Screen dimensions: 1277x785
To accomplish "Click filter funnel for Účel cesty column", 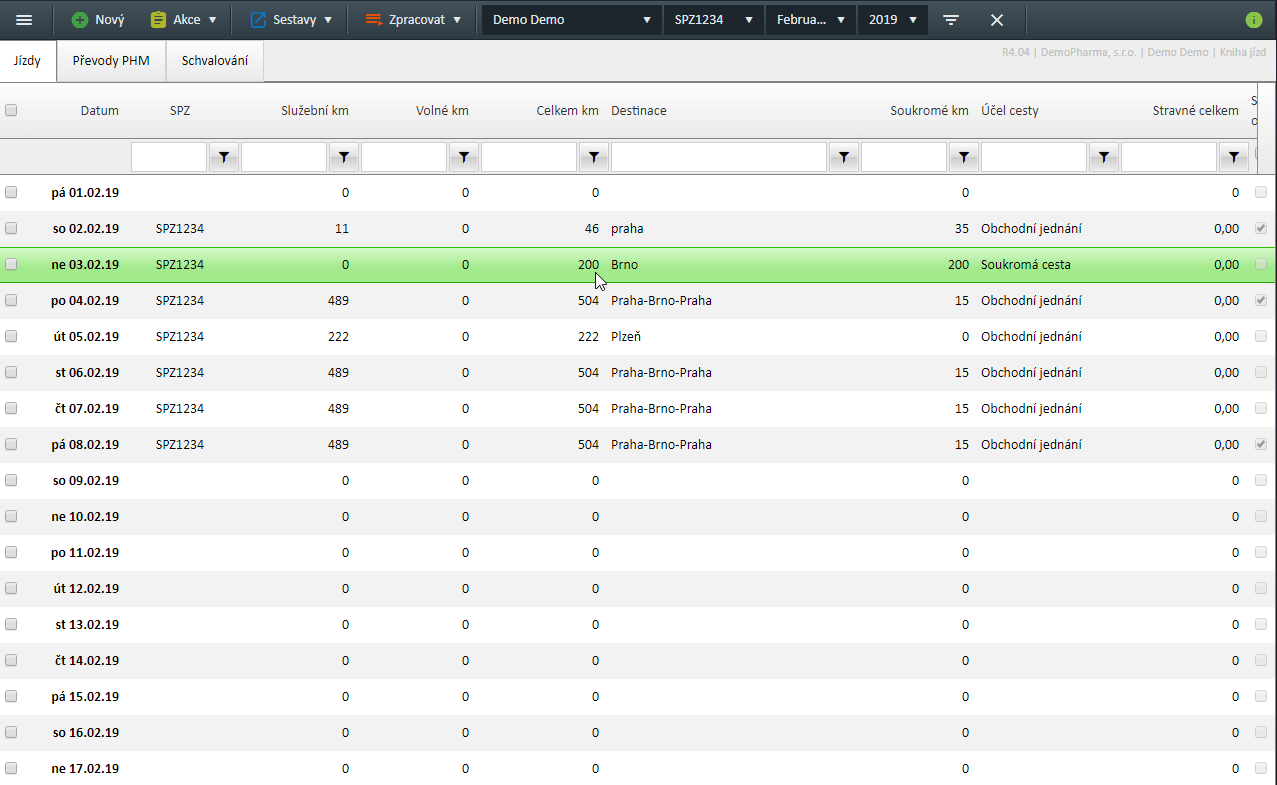I will tap(1104, 157).
